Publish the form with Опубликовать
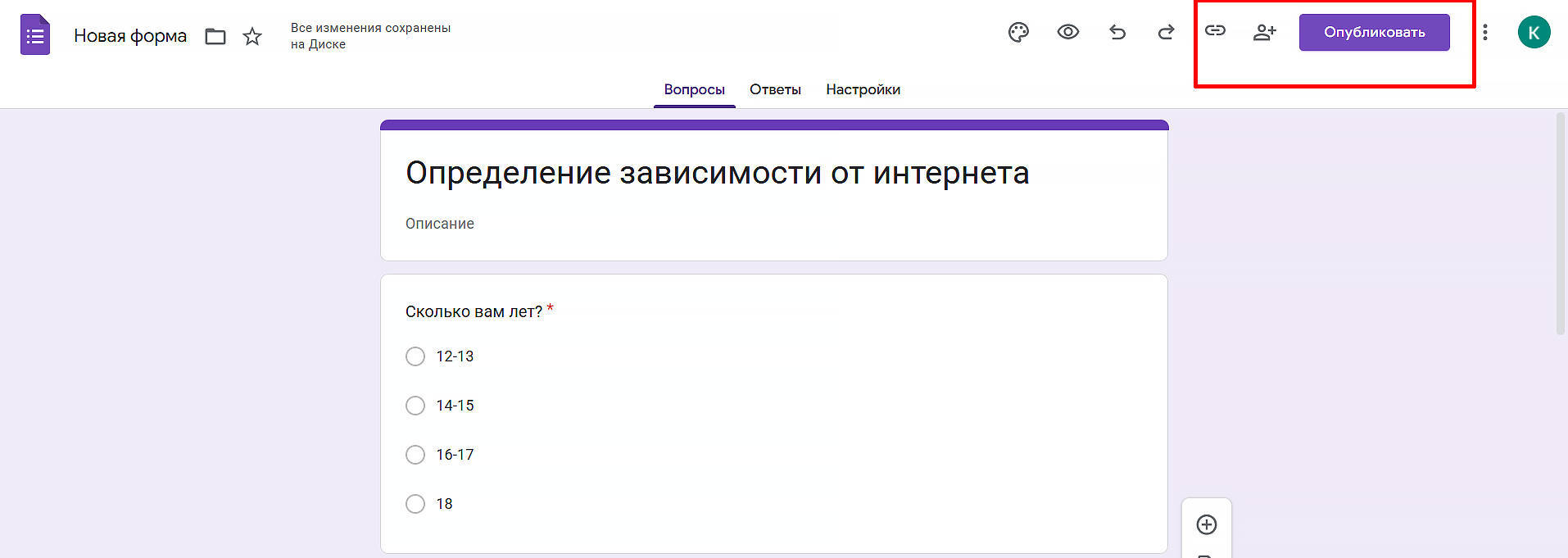Screen dimensions: 1568x558 [x=1375, y=32]
